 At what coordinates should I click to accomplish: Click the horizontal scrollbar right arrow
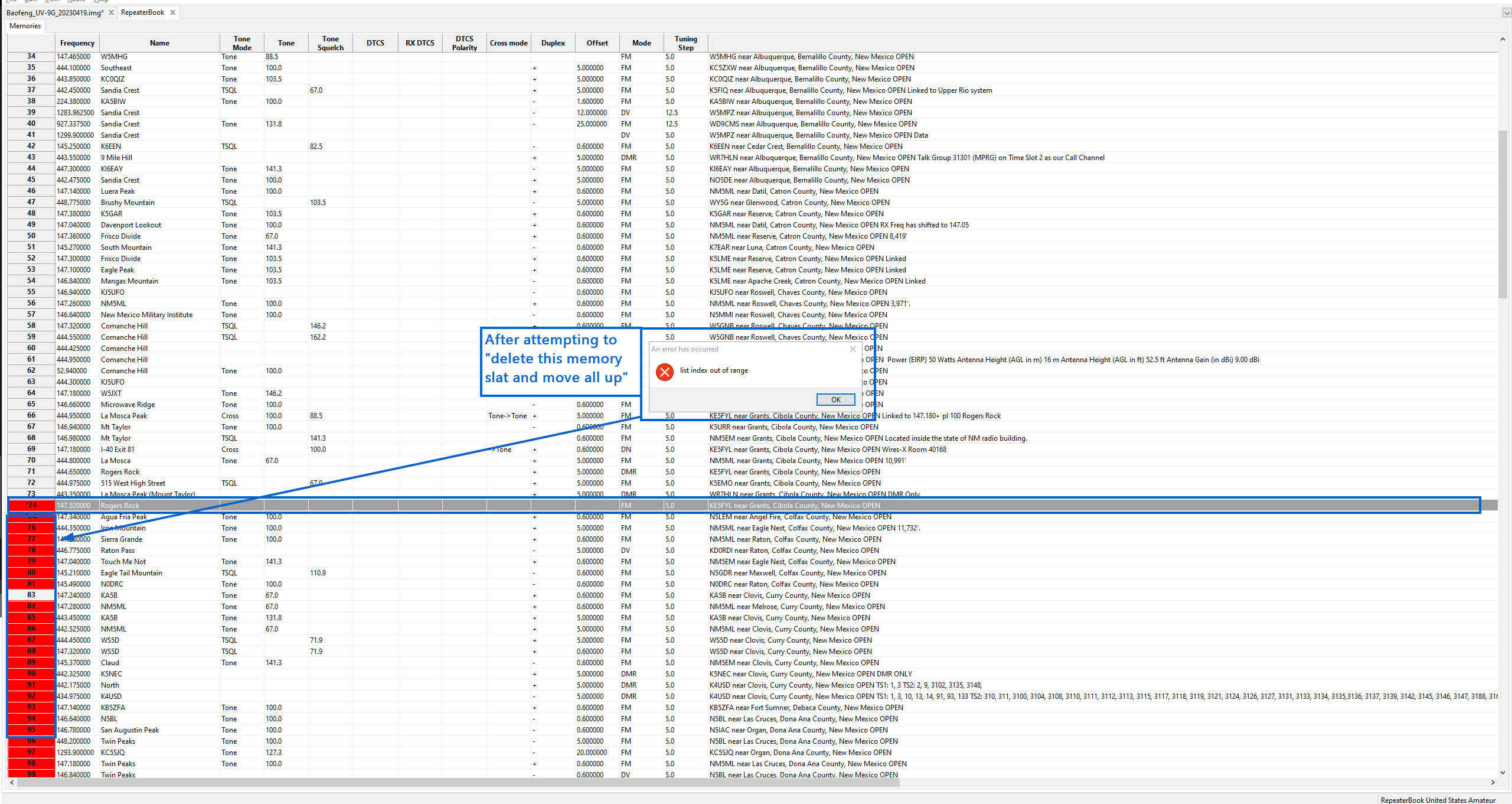coord(1493,783)
